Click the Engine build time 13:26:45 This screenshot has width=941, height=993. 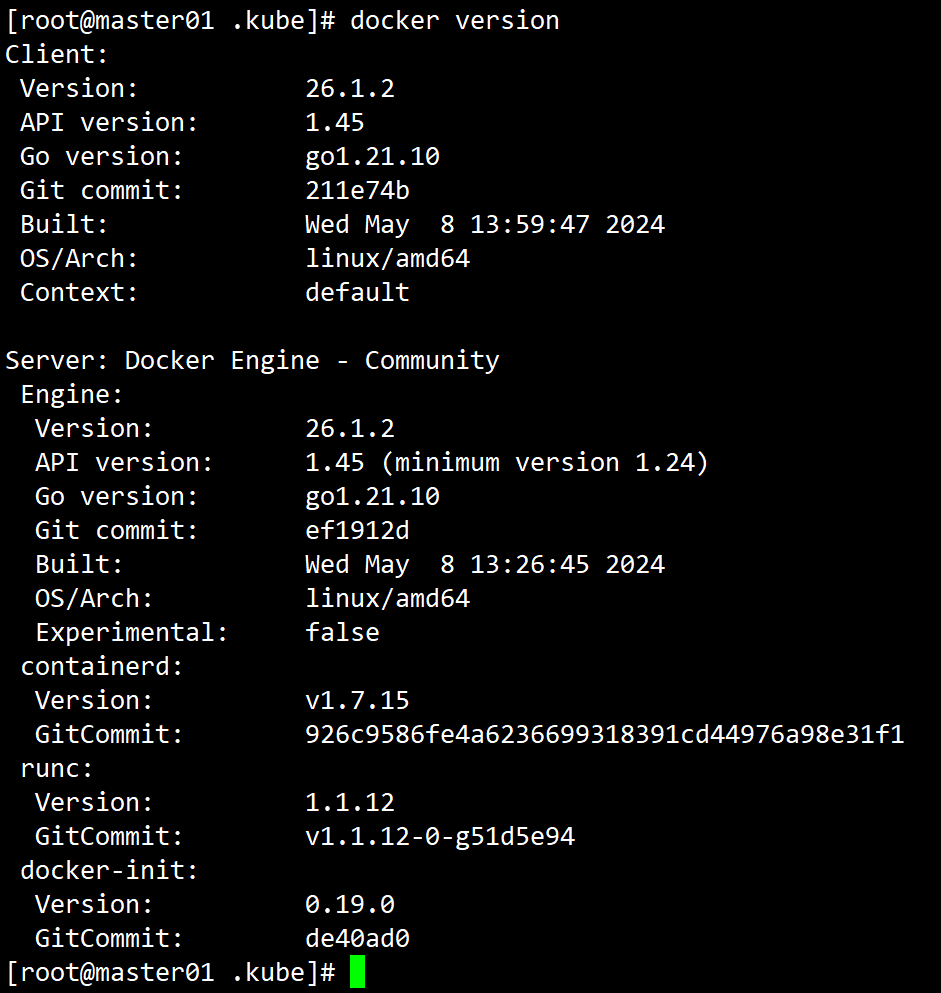[529, 565]
